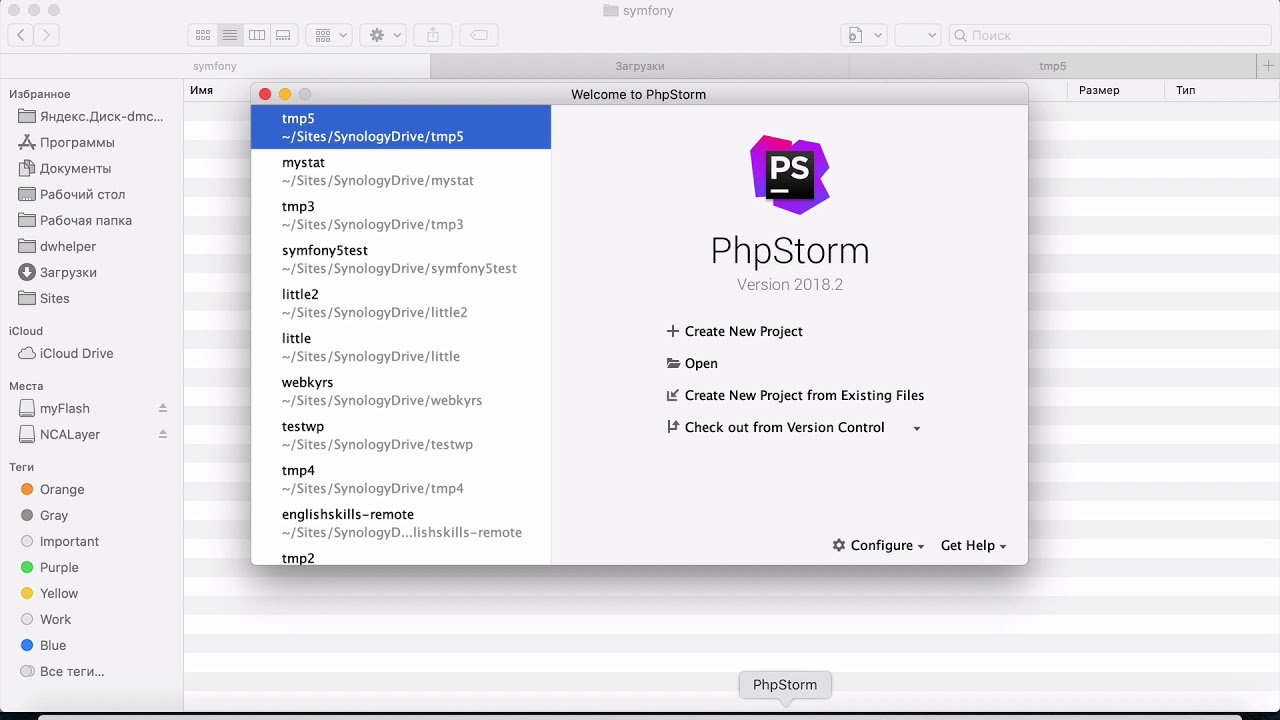
Task: Open Яндекс.Диск folder in sidebar
Action: [101, 116]
